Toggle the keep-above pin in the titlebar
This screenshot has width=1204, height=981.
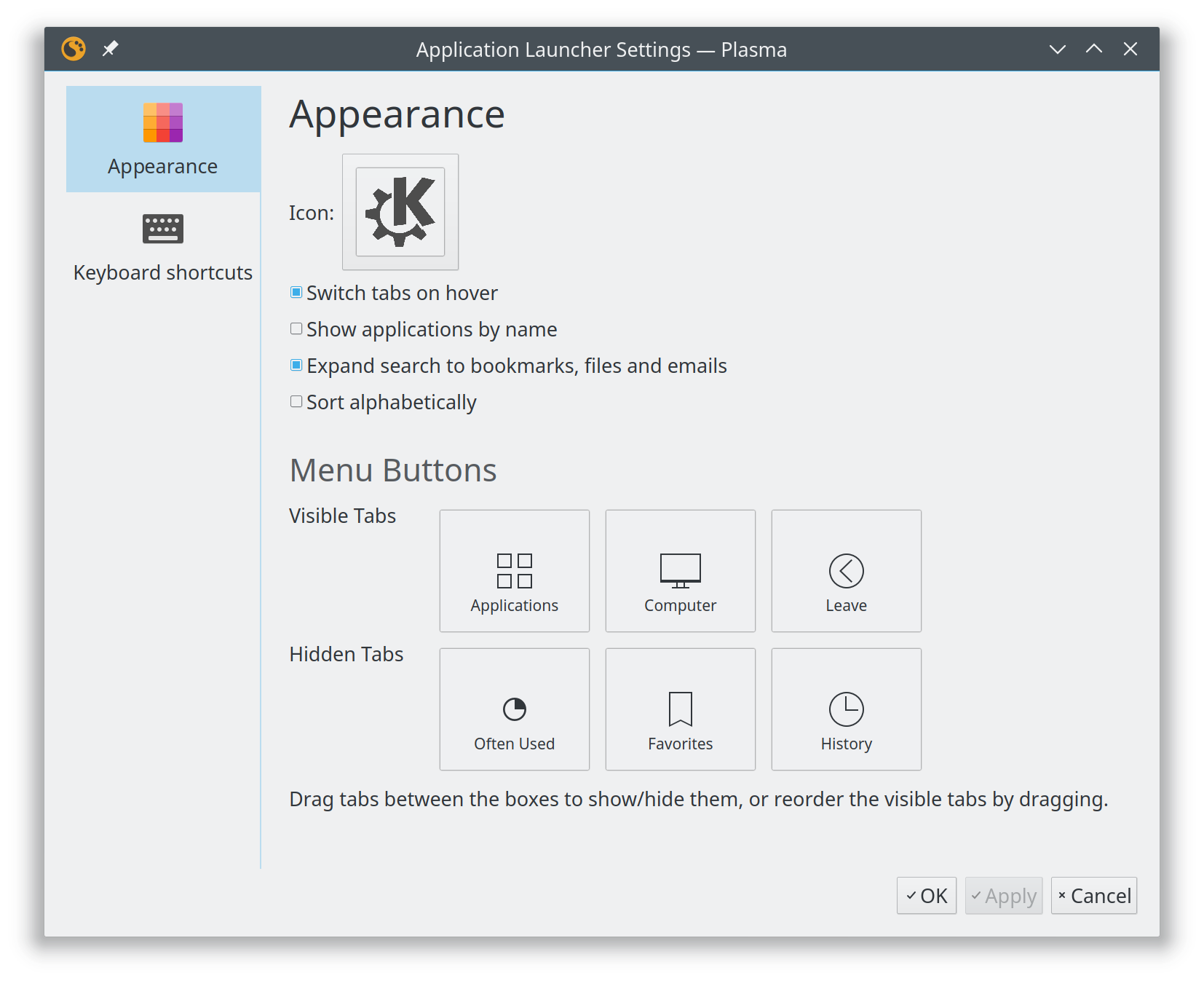point(110,49)
